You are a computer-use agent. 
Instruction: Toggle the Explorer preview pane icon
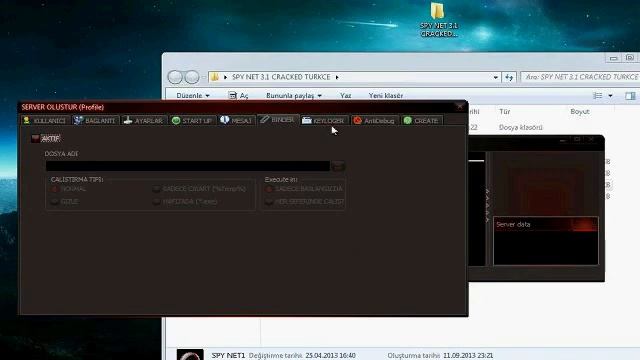[x=630, y=96]
